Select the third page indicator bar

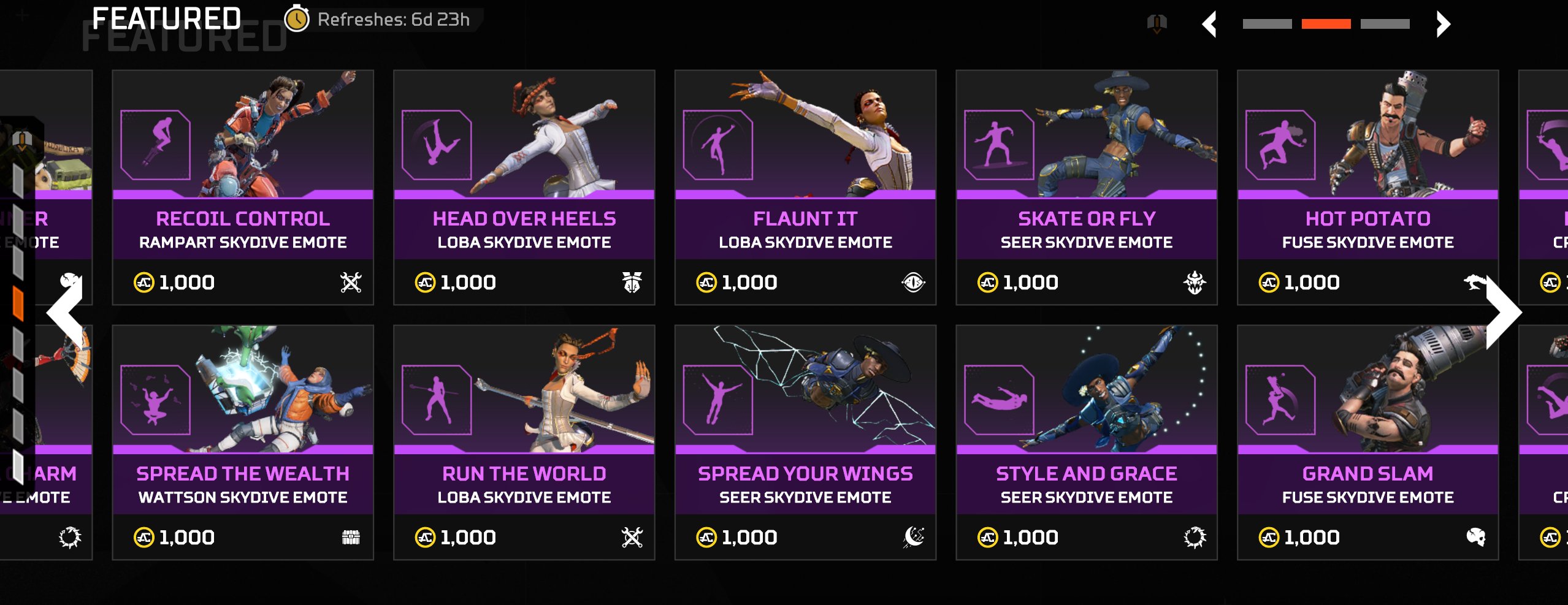(1385, 24)
